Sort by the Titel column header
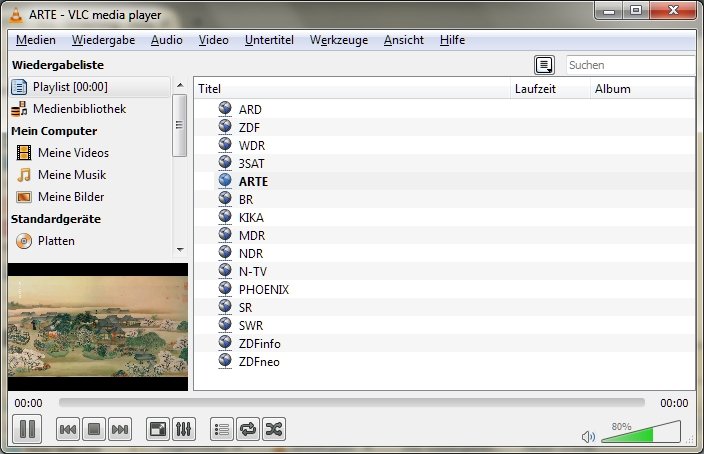This screenshot has height=454, width=704. coord(352,89)
